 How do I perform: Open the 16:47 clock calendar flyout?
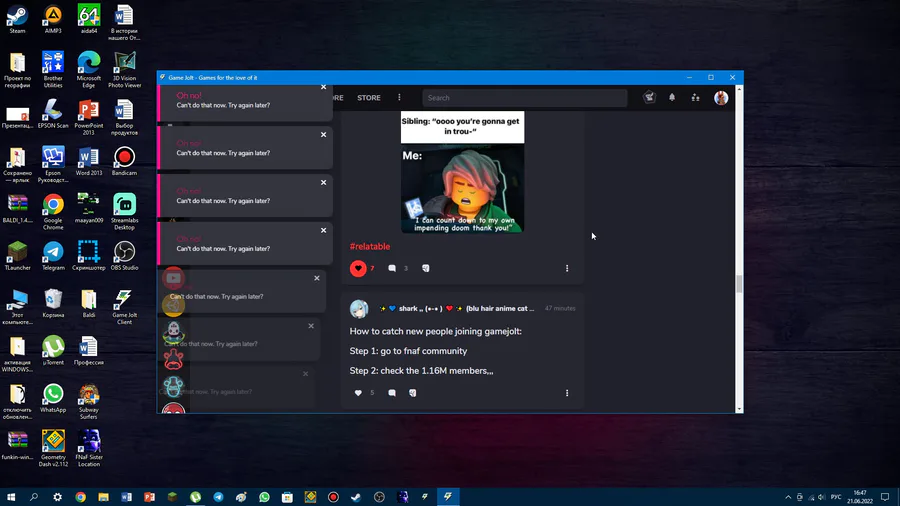(860, 497)
